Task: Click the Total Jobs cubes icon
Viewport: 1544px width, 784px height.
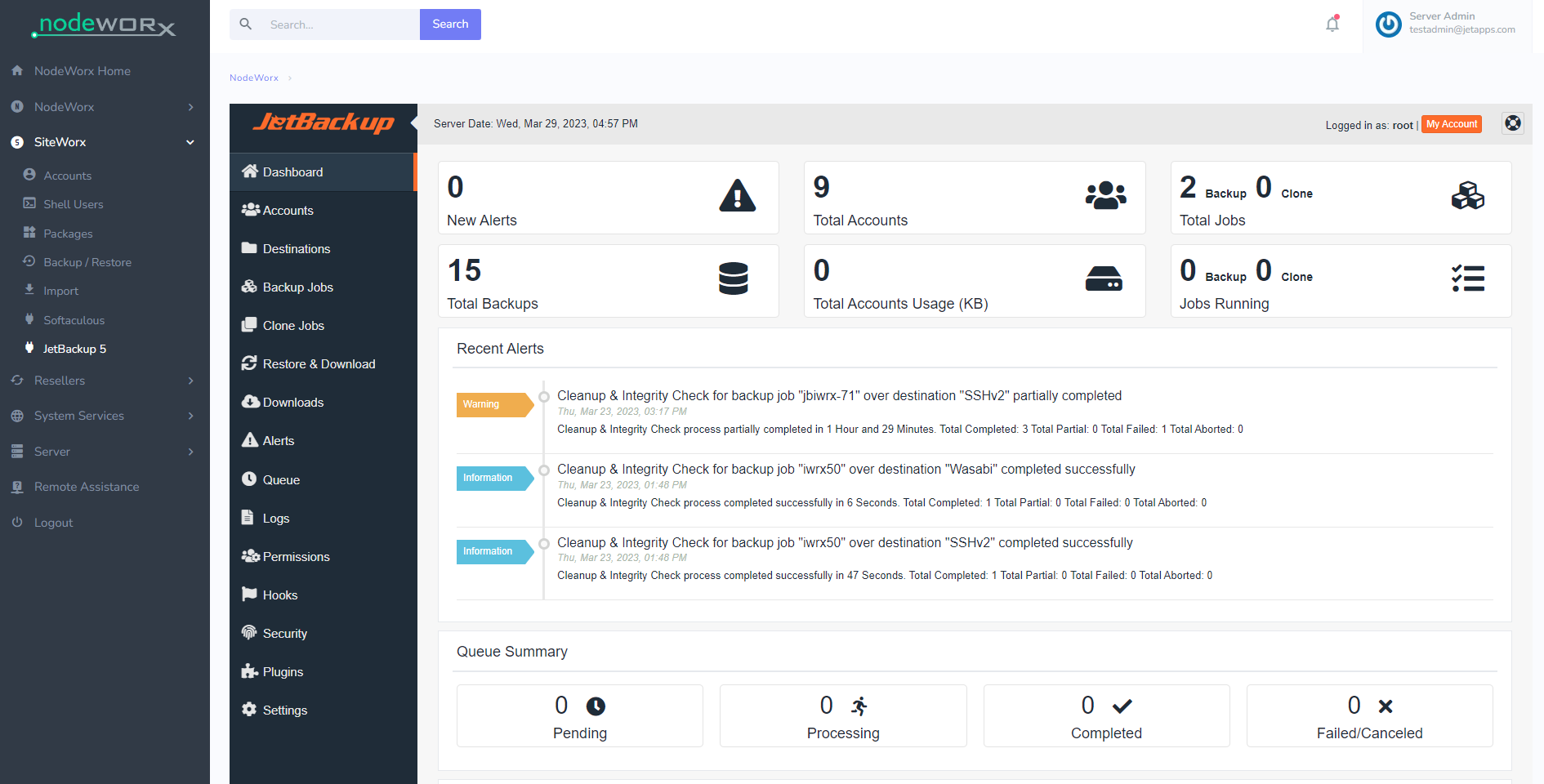Action: (x=1468, y=196)
